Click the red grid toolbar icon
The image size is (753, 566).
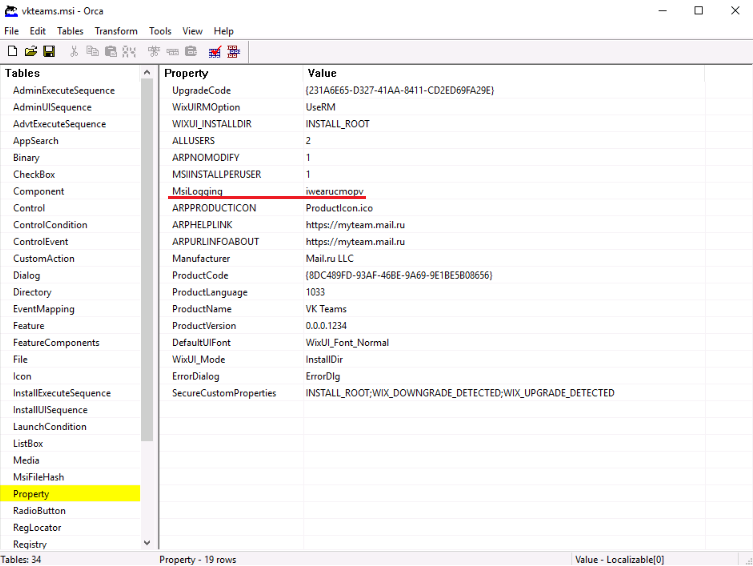tap(233, 51)
